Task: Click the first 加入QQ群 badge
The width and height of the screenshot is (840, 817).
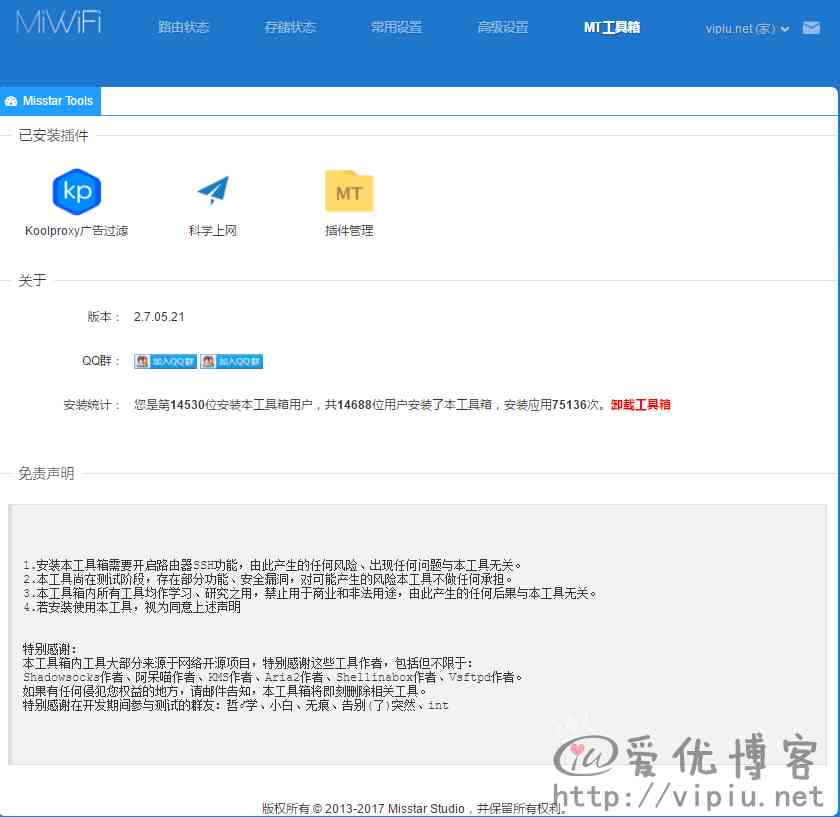Action: [x=166, y=361]
